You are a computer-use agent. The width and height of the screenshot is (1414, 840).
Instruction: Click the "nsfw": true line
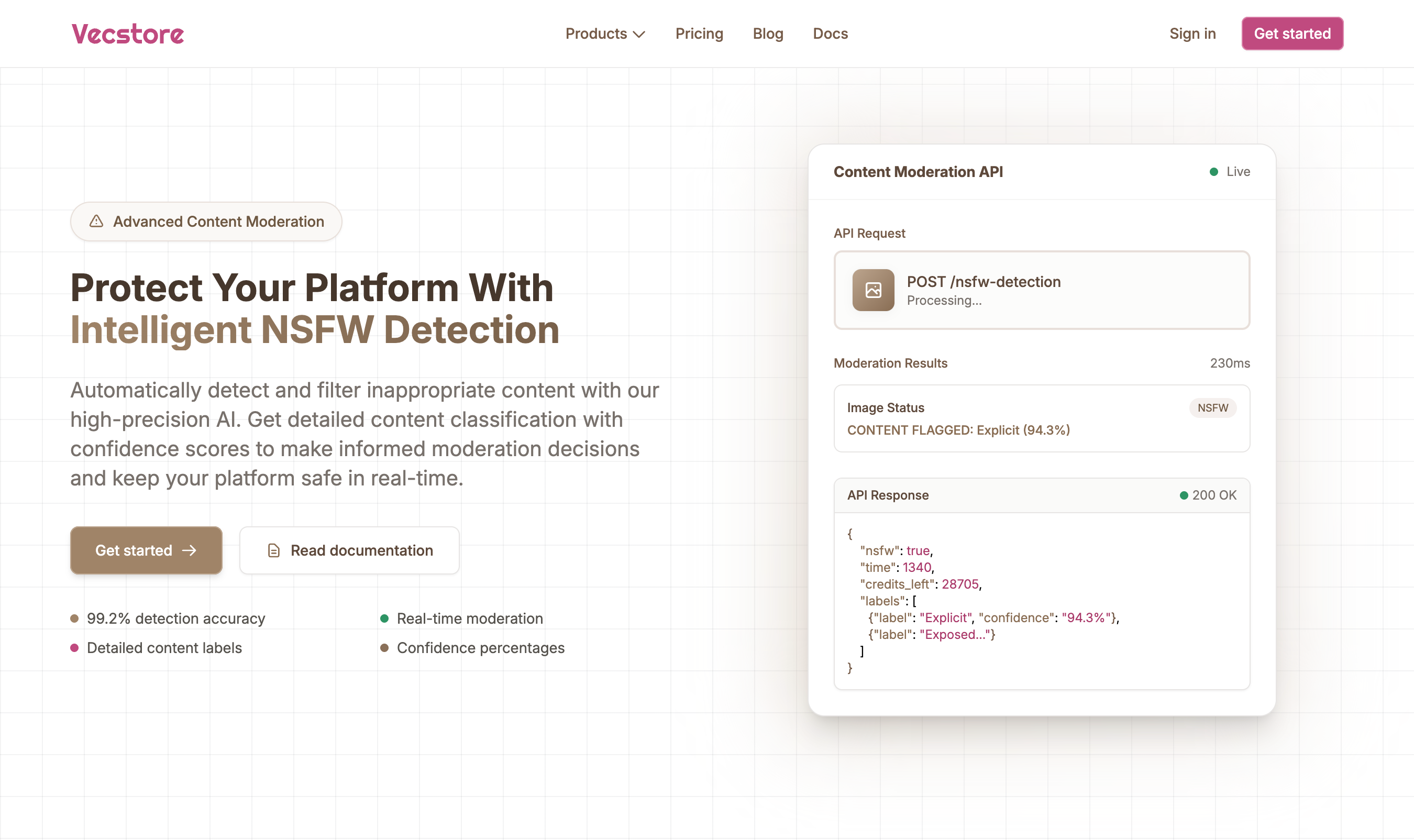point(896,550)
